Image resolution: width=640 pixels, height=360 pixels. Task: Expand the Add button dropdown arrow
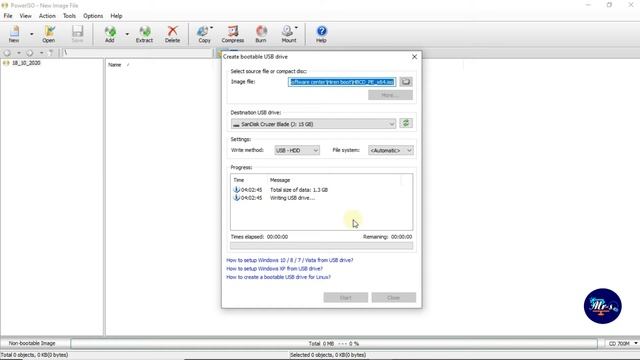coord(127,34)
